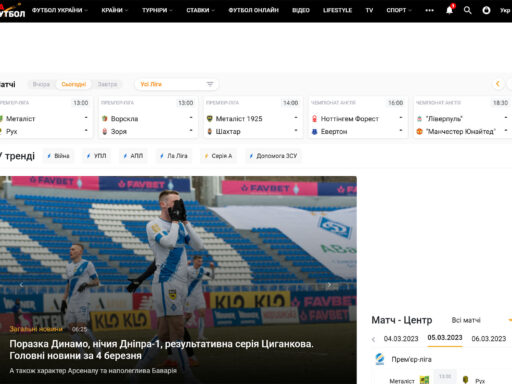Screen dimensions: 512x384
Task: Click Прем'єр-ліга heading in Match Center
Action: (x=411, y=359)
